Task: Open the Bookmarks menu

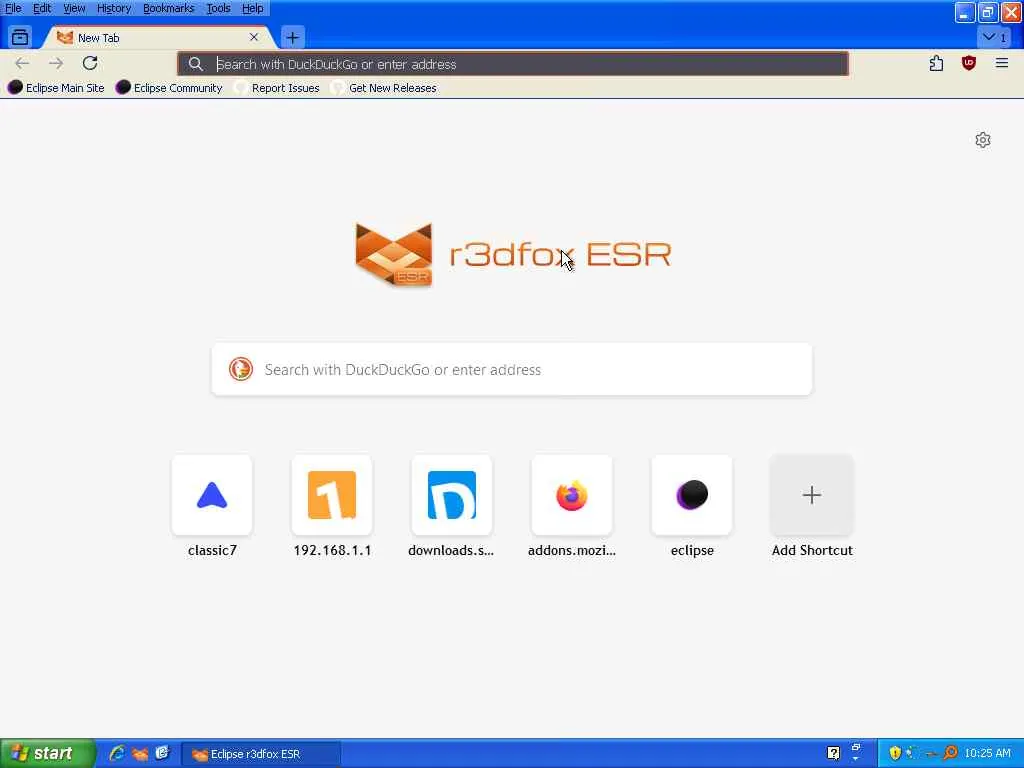Action: [x=168, y=8]
